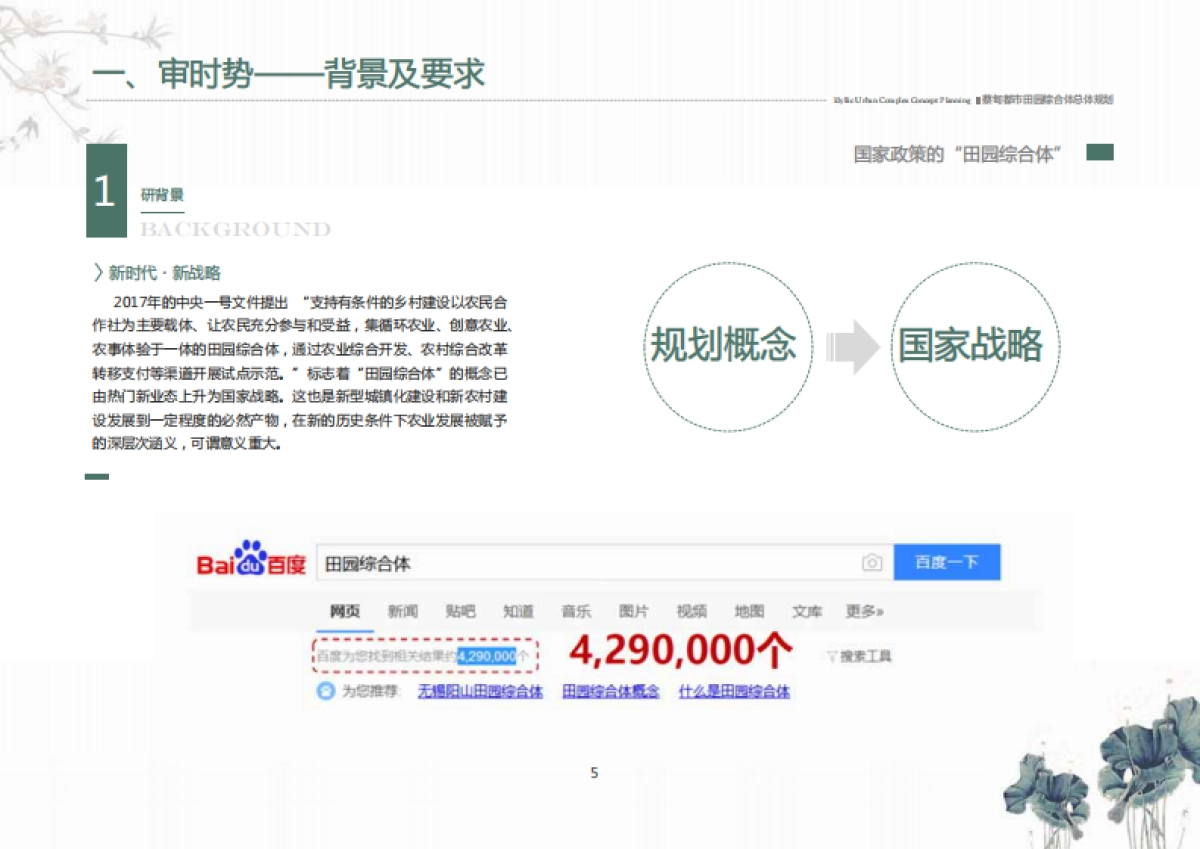Click the chevron before 新时代·新战略

tap(97, 273)
